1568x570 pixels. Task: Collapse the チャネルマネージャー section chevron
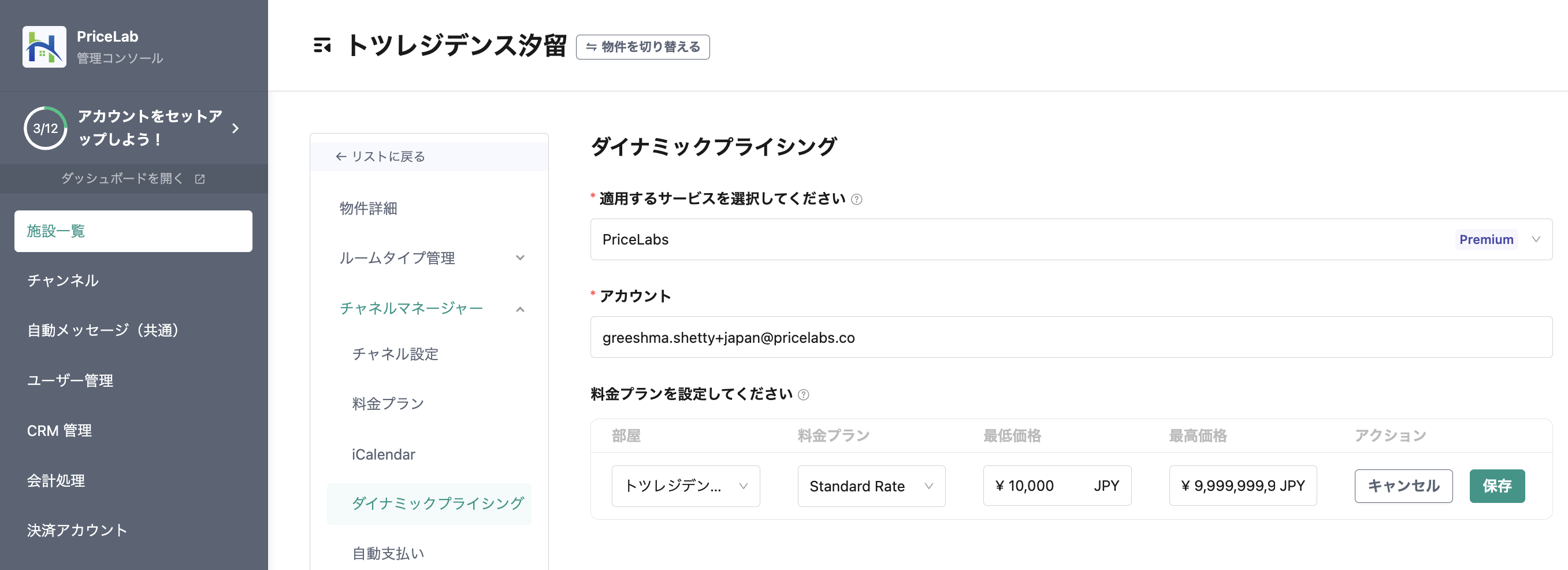(x=520, y=309)
